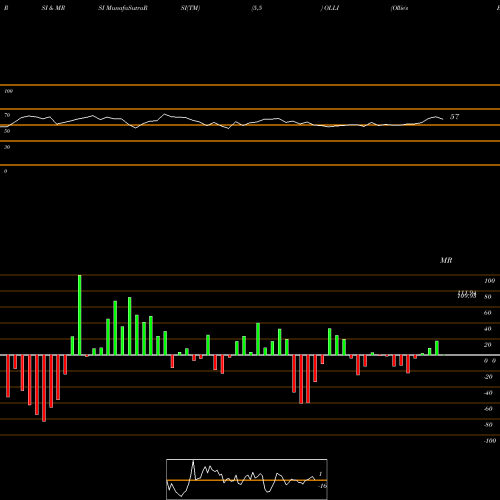
Task: Click the tallest green histogram bar
Action: point(79,315)
